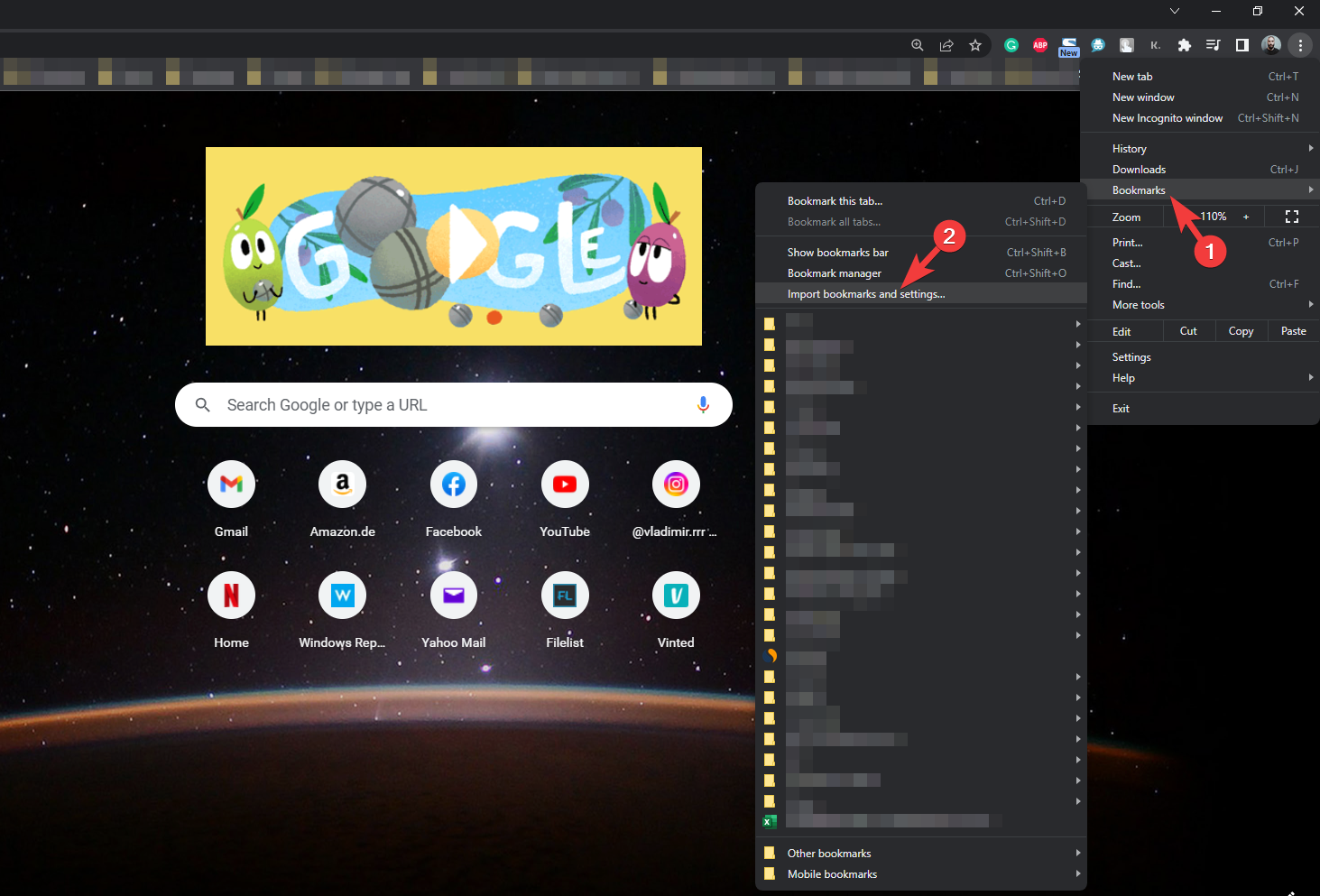Click the share this page icon
1320x896 pixels.
pyautogui.click(x=946, y=45)
